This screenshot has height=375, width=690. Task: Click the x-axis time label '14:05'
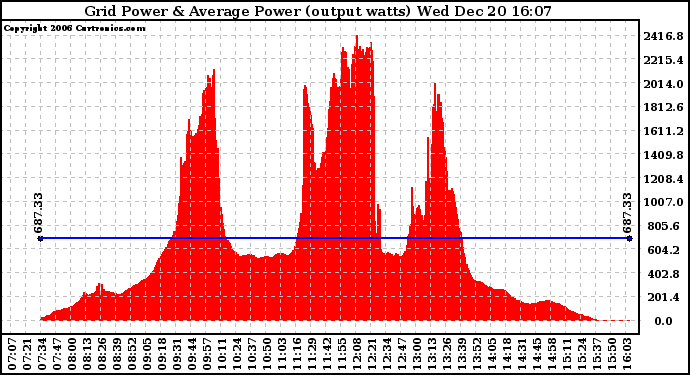[x=492, y=354]
